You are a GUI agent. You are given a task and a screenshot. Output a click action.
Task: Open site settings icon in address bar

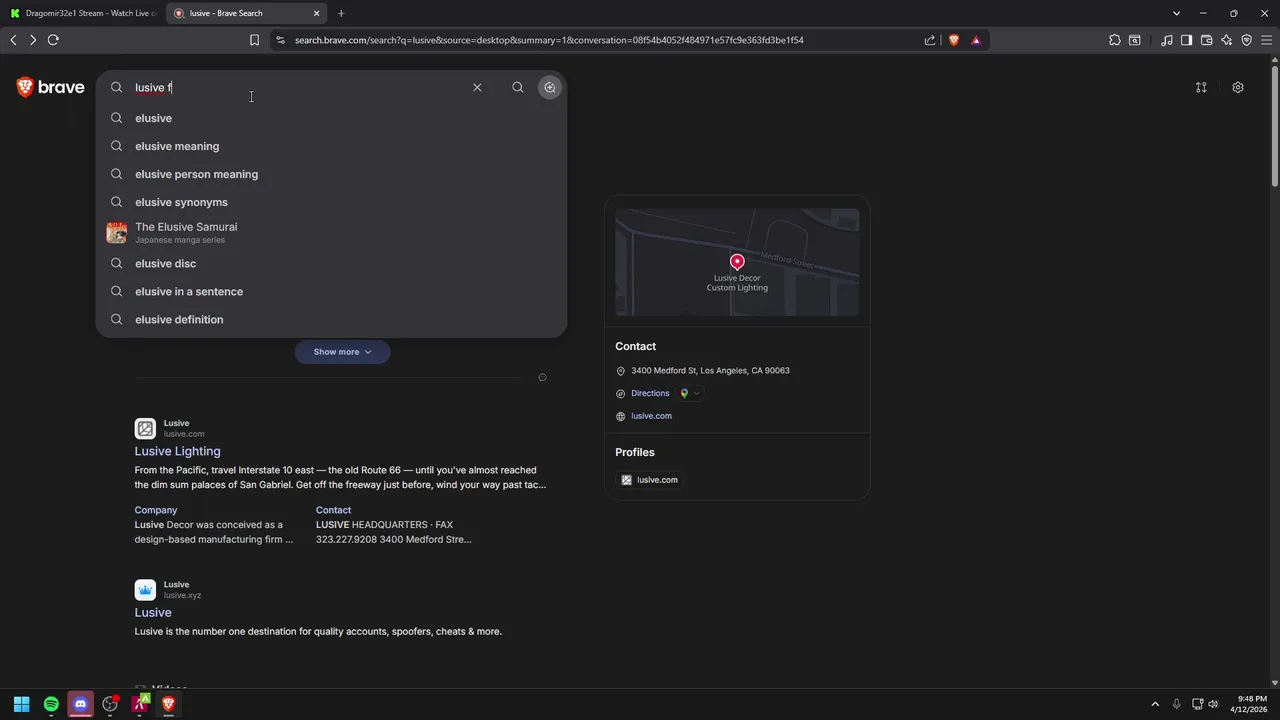click(x=280, y=40)
